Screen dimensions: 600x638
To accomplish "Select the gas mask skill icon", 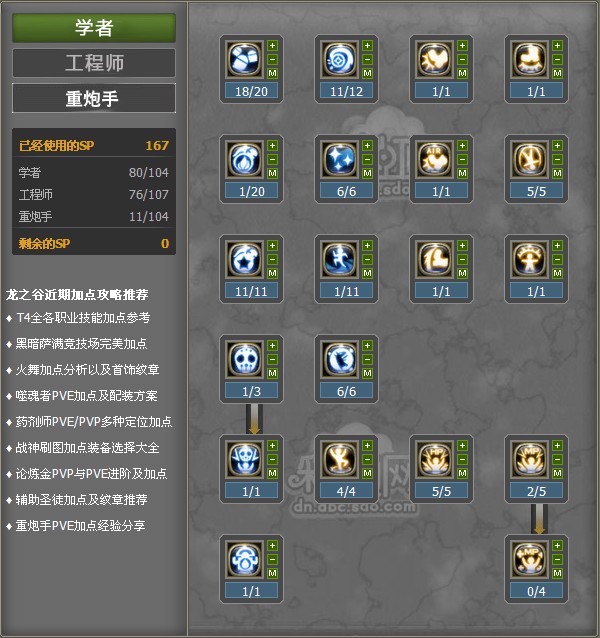I will coord(244,559).
